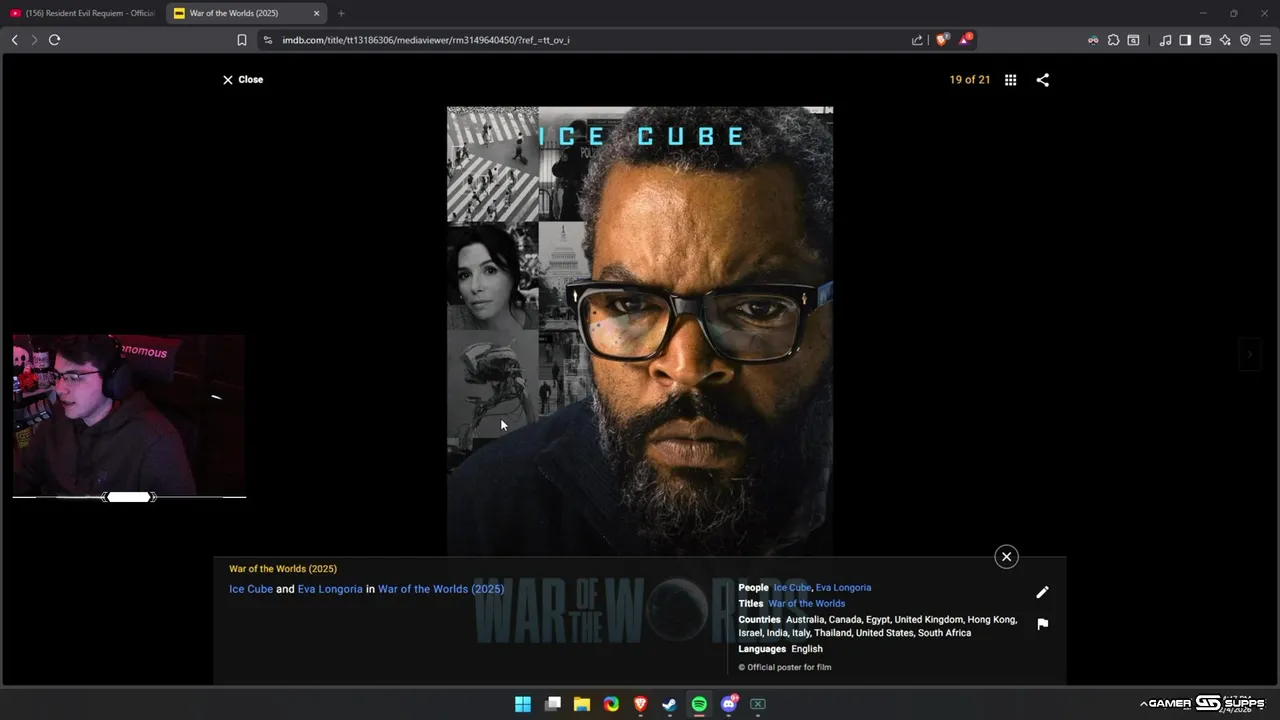Dismiss the image info panel
1280x720 pixels.
pos(1007,557)
